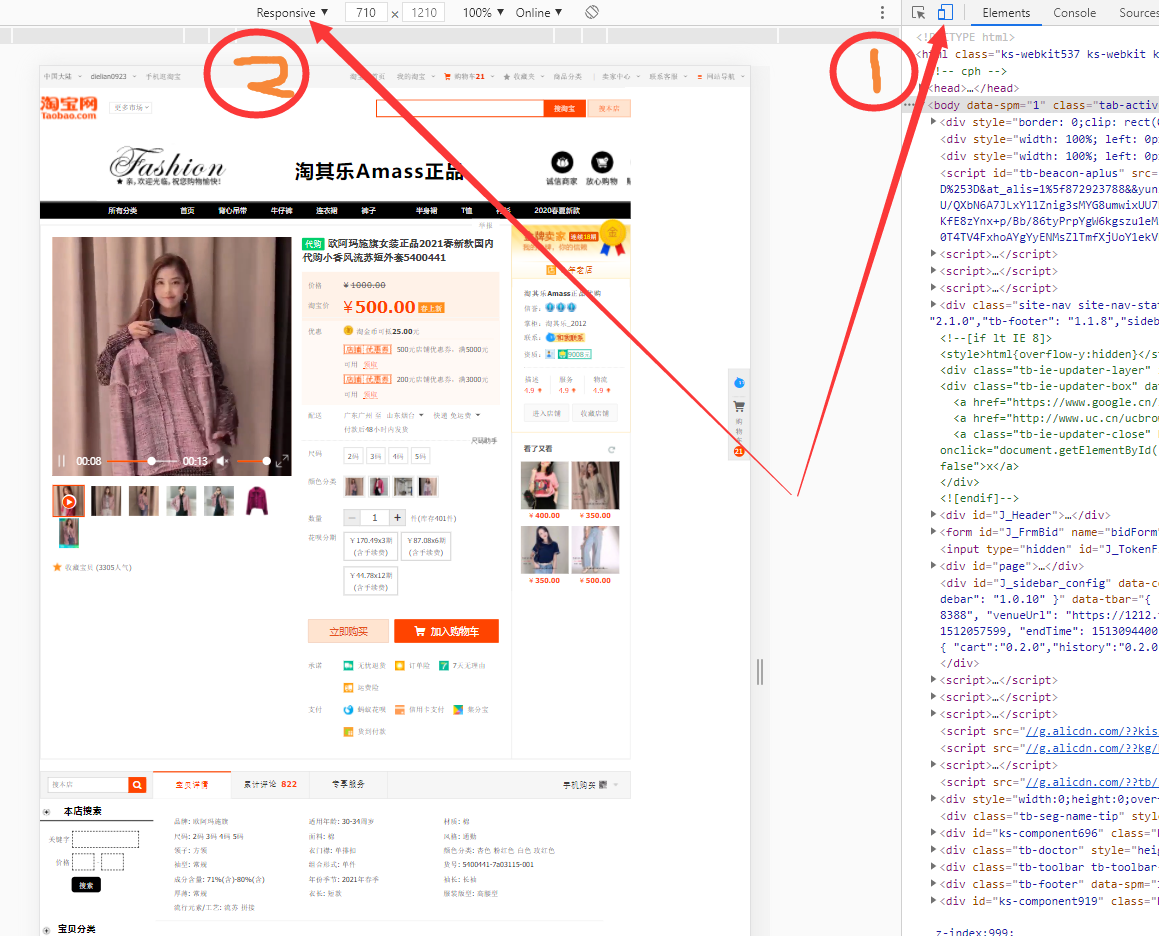Click the plus button to increase quantity
Image resolution: width=1159 pixels, height=936 pixels.
(397, 518)
